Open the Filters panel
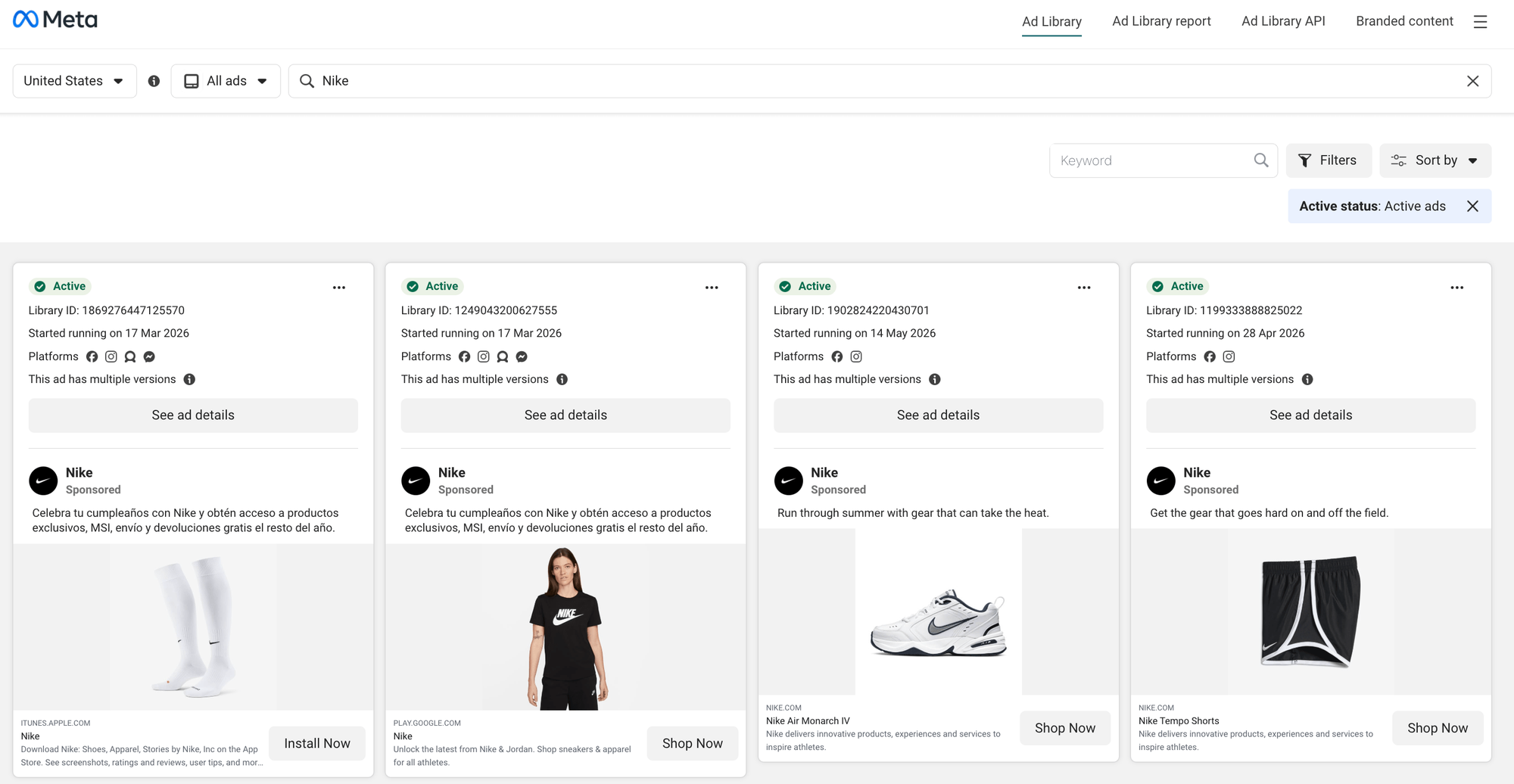This screenshot has height=784, width=1514. tap(1329, 160)
